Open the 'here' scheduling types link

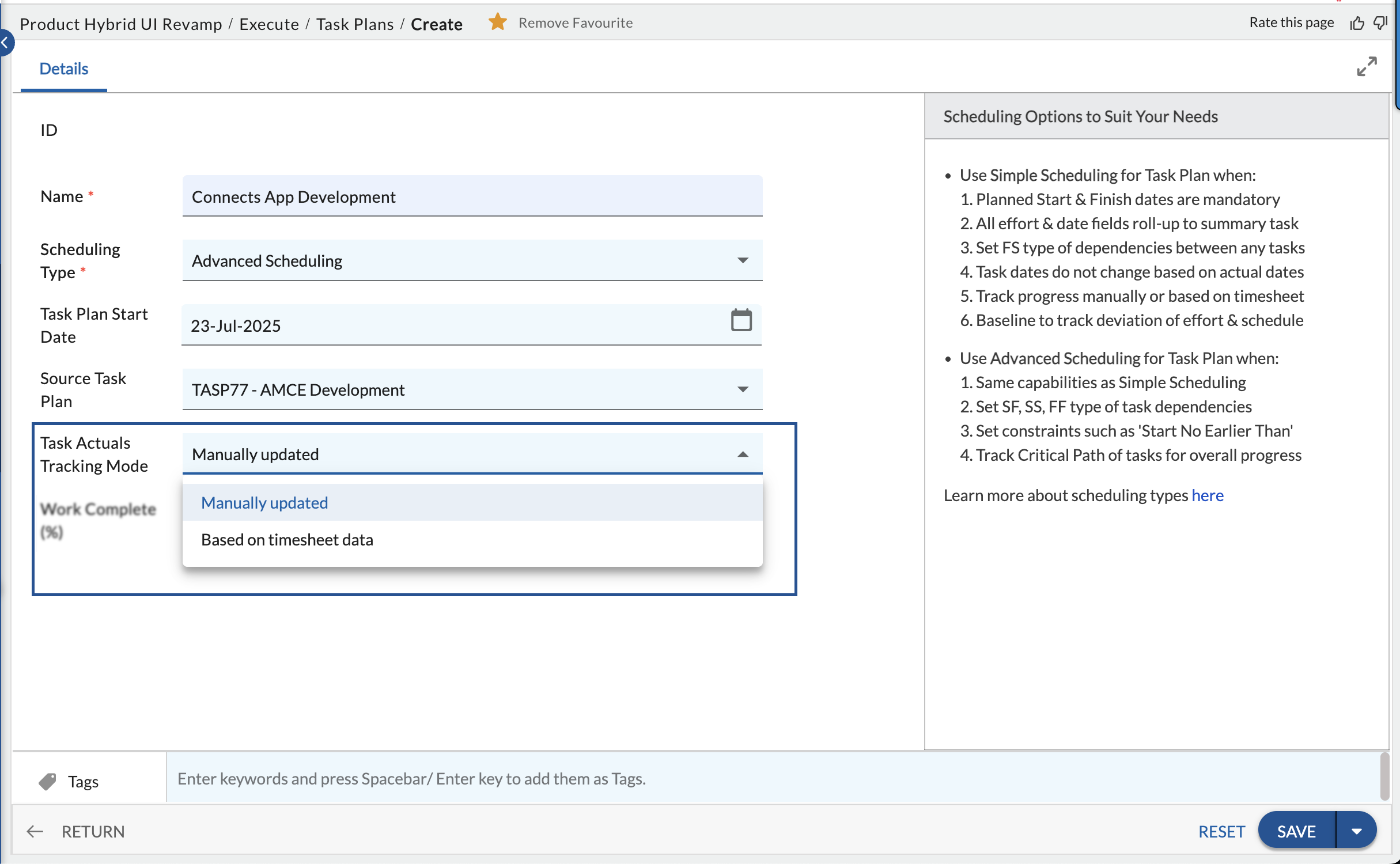[1208, 495]
